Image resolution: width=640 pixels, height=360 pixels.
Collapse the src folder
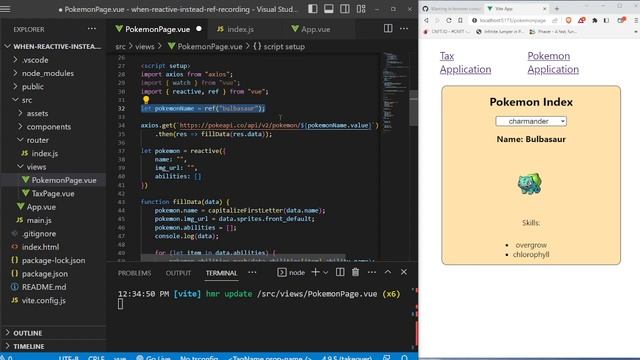tap(53, 100)
